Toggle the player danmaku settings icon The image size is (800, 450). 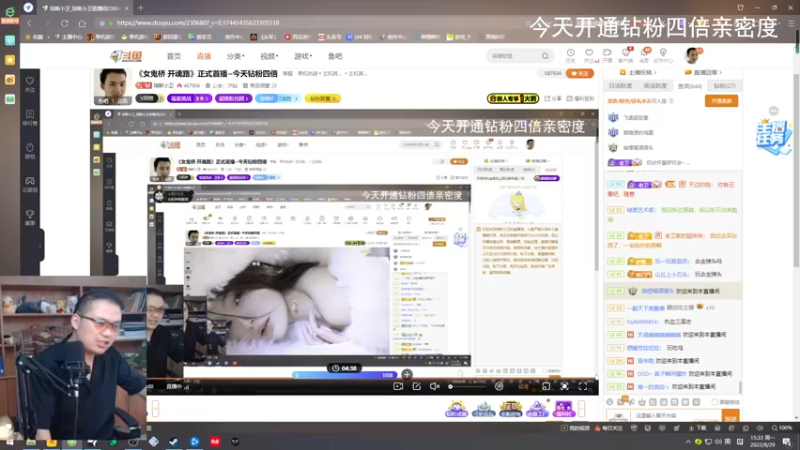(499, 387)
